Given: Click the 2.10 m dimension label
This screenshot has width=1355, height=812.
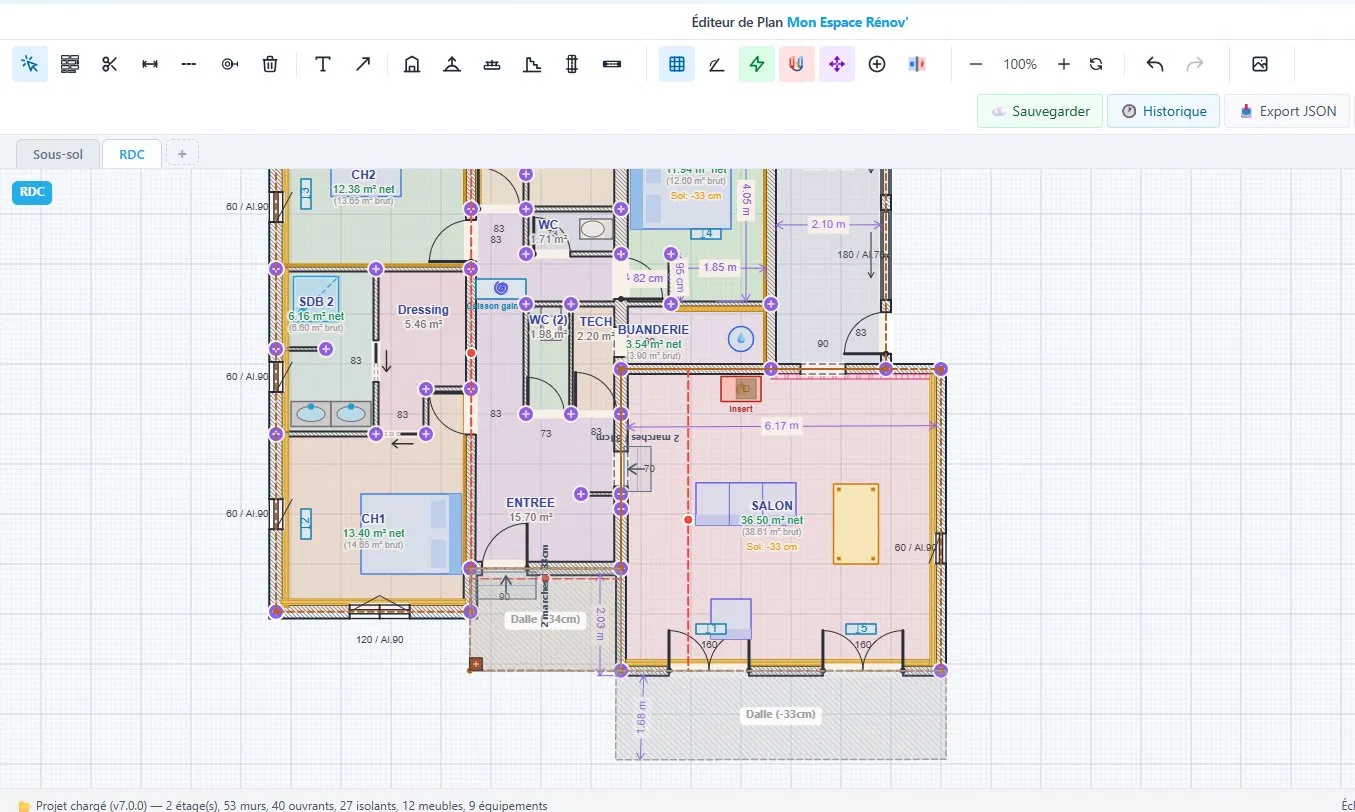Looking at the screenshot, I should tap(828, 224).
